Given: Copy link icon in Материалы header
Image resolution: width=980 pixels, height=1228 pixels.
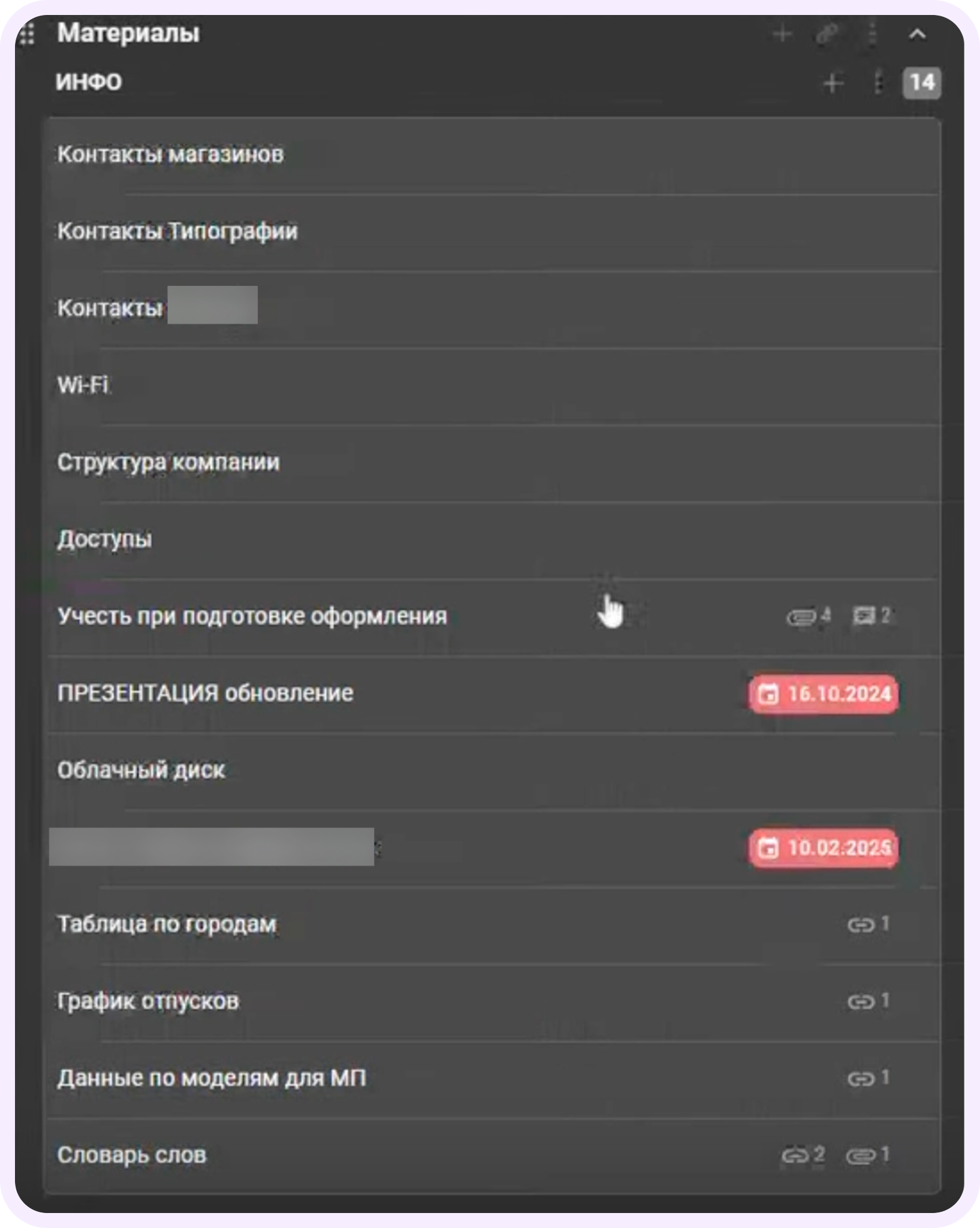Looking at the screenshot, I should point(827,34).
